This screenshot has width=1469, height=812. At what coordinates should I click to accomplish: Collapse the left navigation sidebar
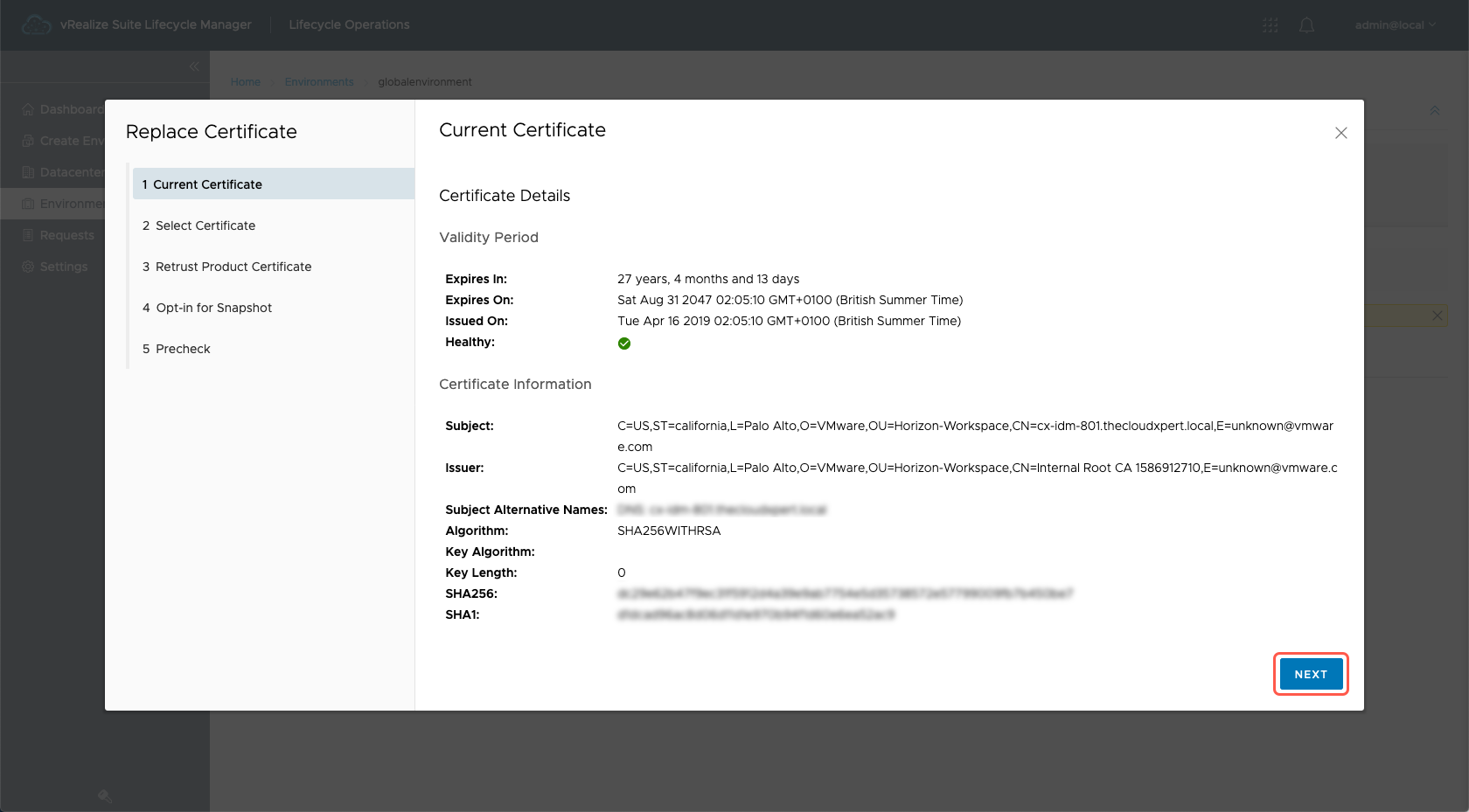194,66
